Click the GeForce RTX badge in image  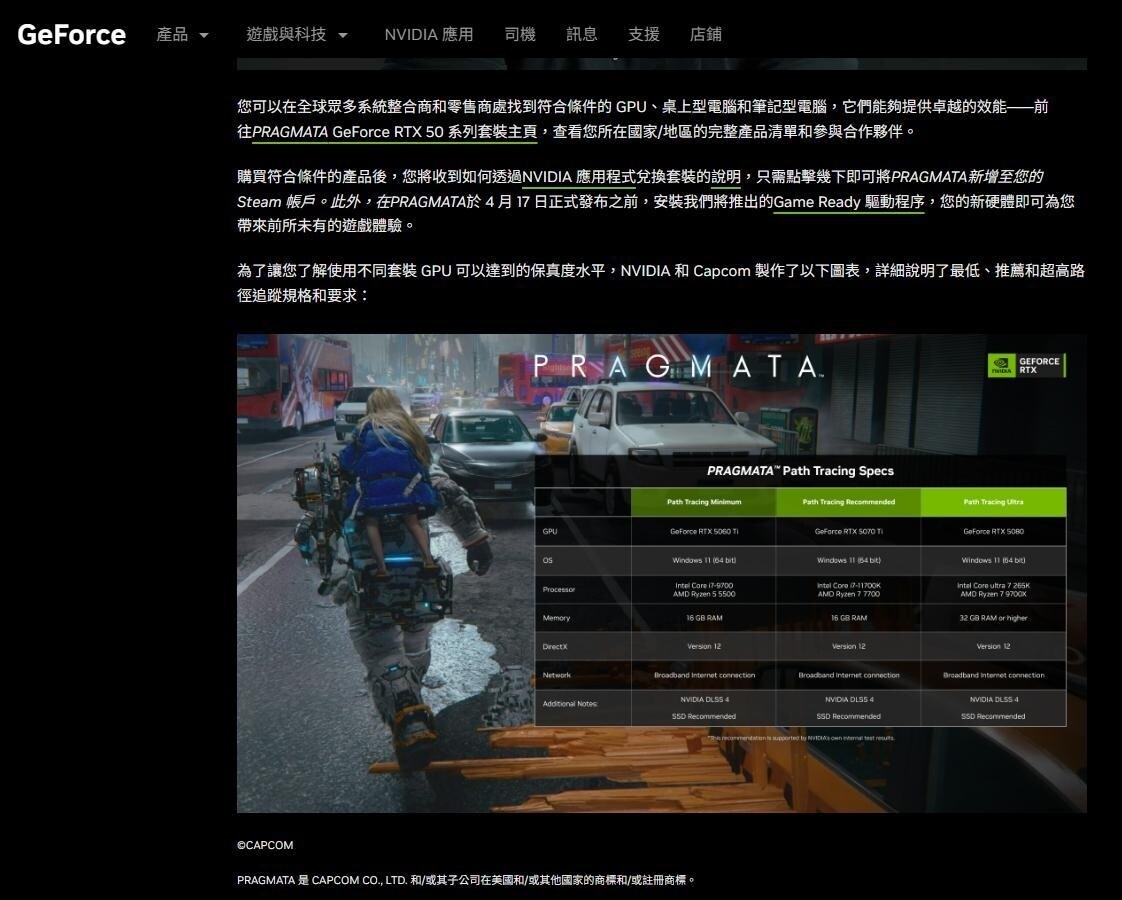pos(1025,366)
